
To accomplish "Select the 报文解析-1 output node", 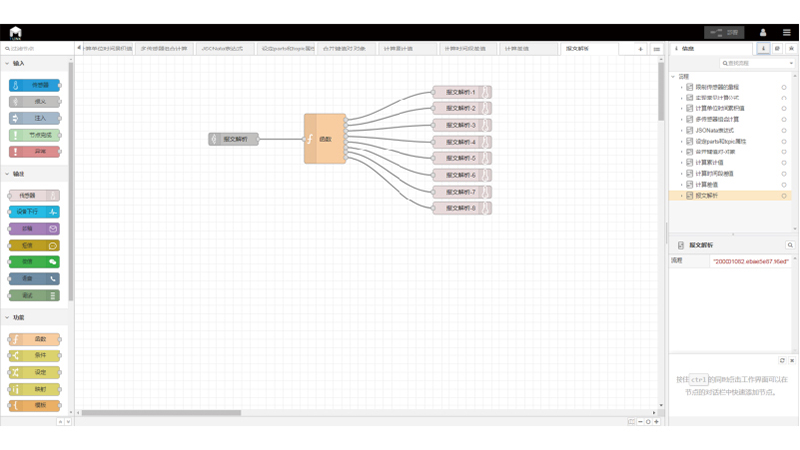I will [461, 92].
